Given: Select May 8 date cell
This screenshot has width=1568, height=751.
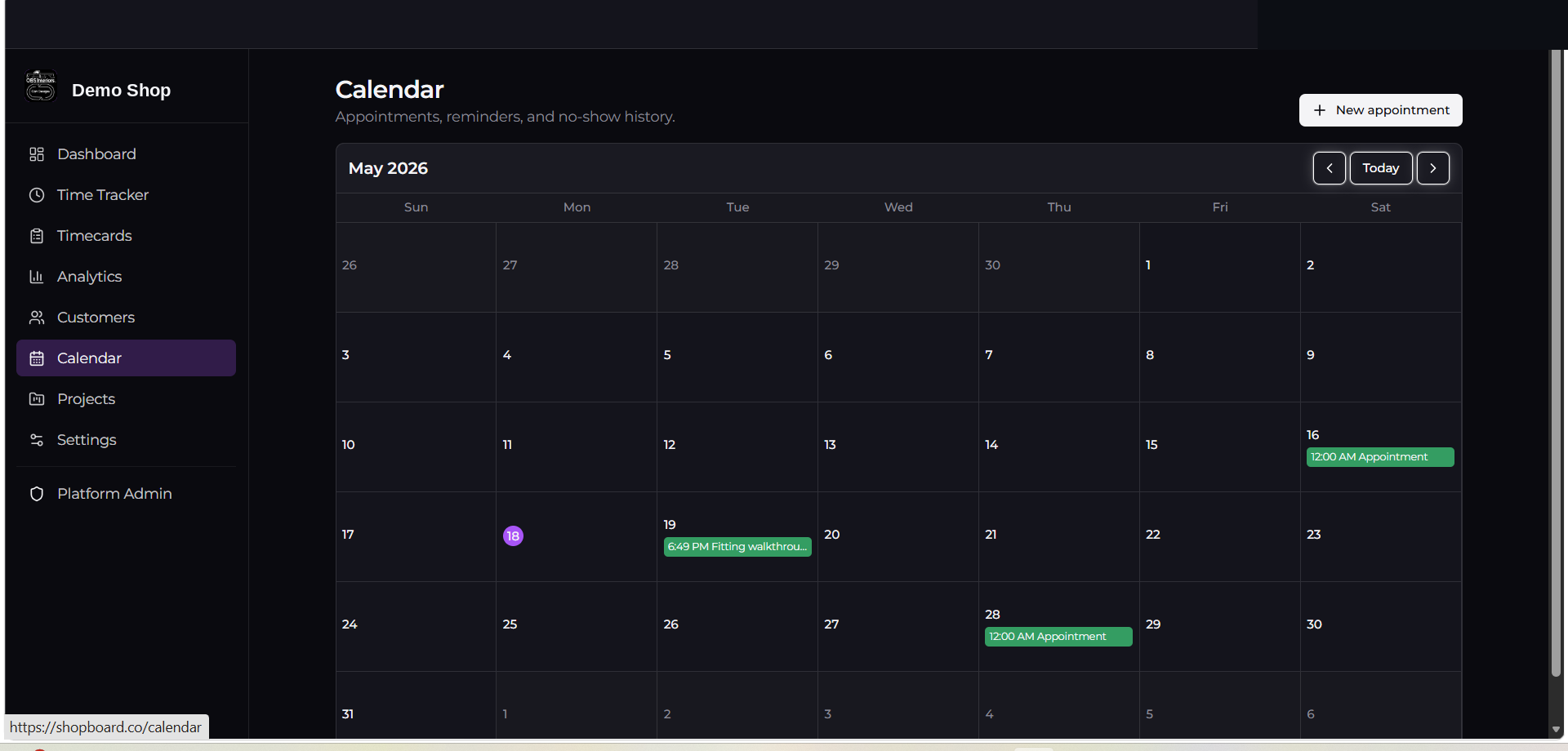Looking at the screenshot, I should click(1220, 358).
